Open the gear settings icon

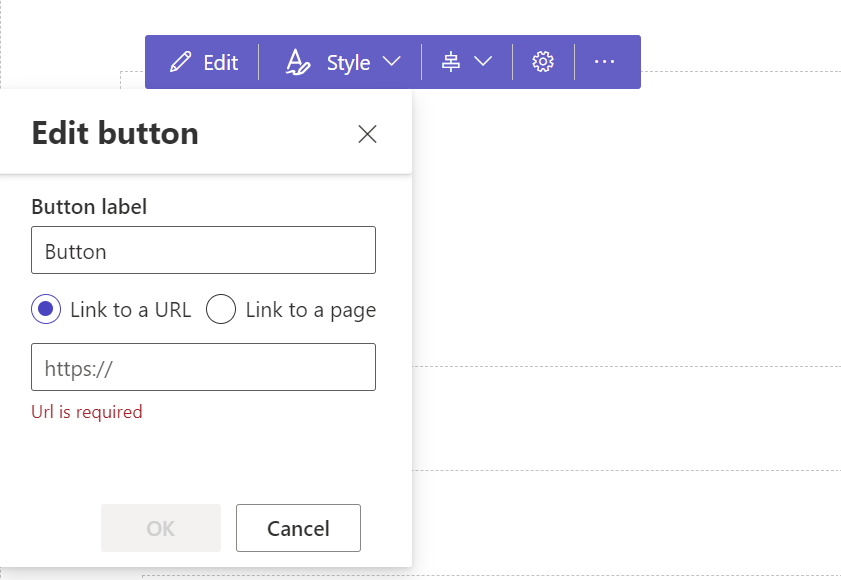(x=543, y=62)
